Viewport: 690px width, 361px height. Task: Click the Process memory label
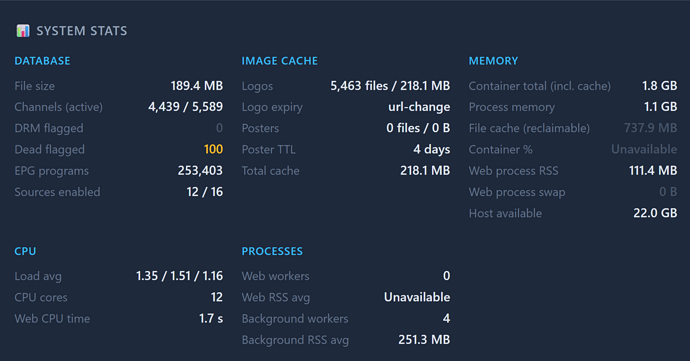click(x=511, y=107)
